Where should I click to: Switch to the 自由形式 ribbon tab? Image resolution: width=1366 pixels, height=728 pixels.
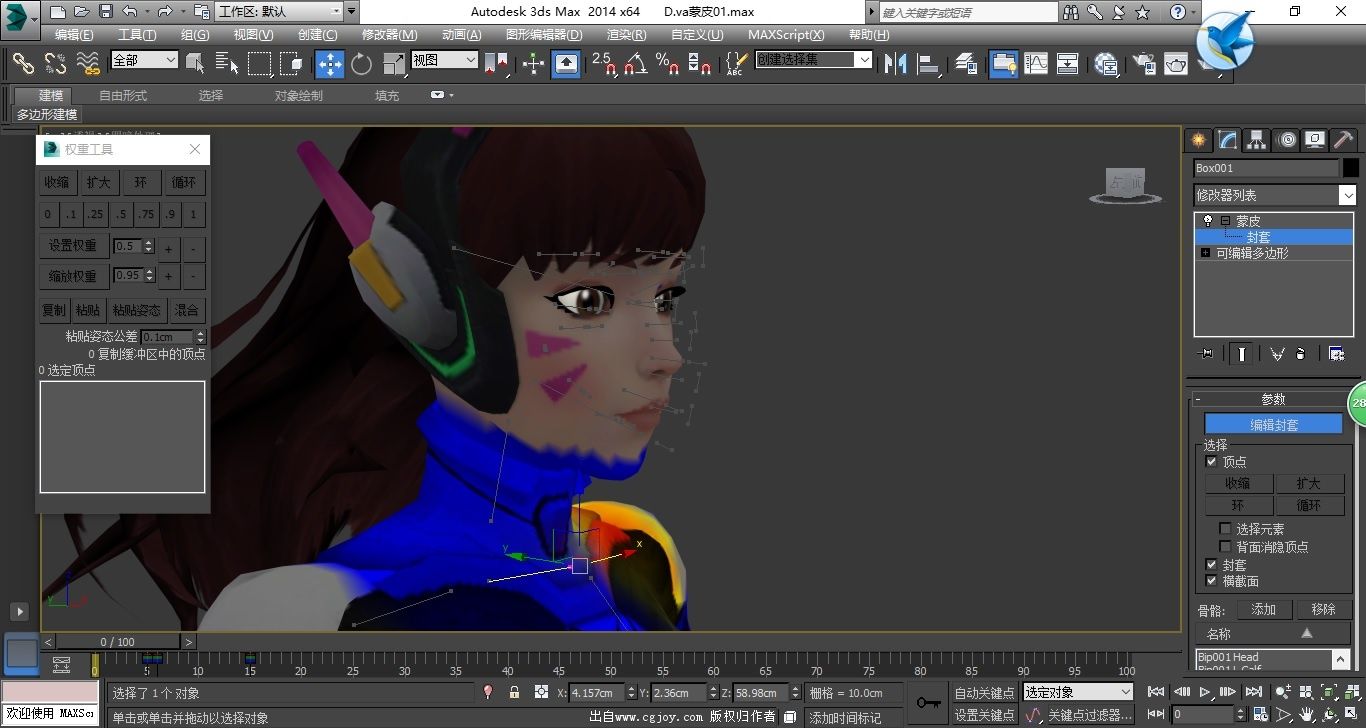[x=123, y=96]
